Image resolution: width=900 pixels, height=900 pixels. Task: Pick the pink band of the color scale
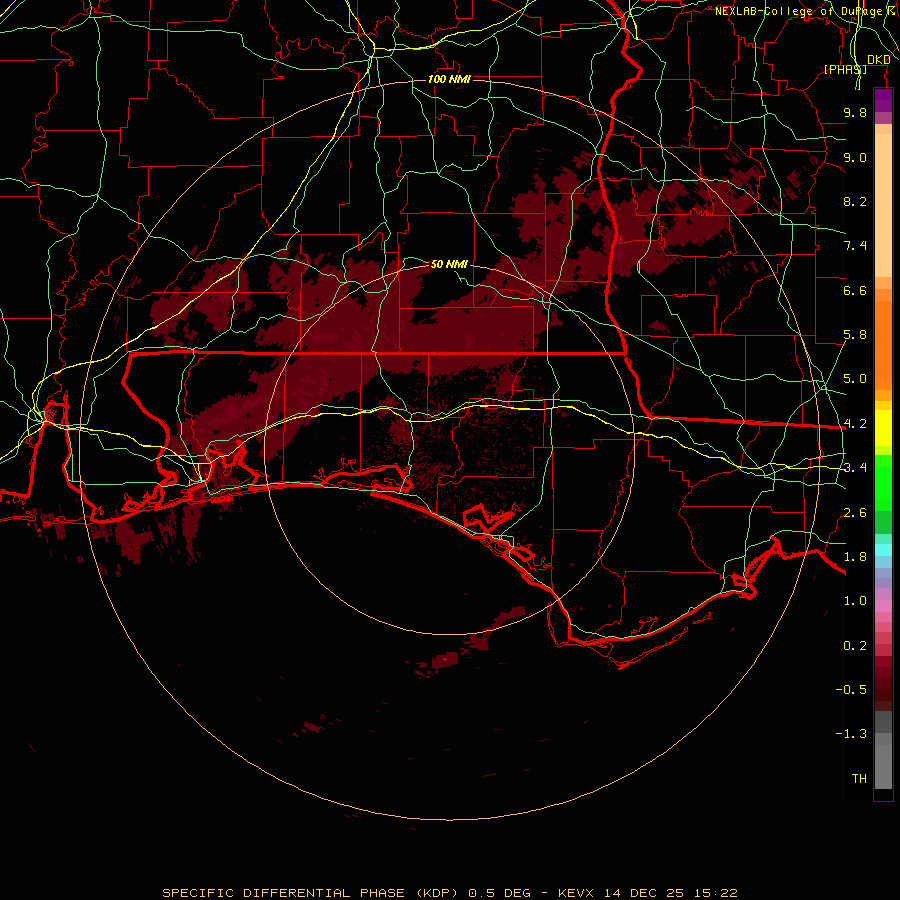883,606
